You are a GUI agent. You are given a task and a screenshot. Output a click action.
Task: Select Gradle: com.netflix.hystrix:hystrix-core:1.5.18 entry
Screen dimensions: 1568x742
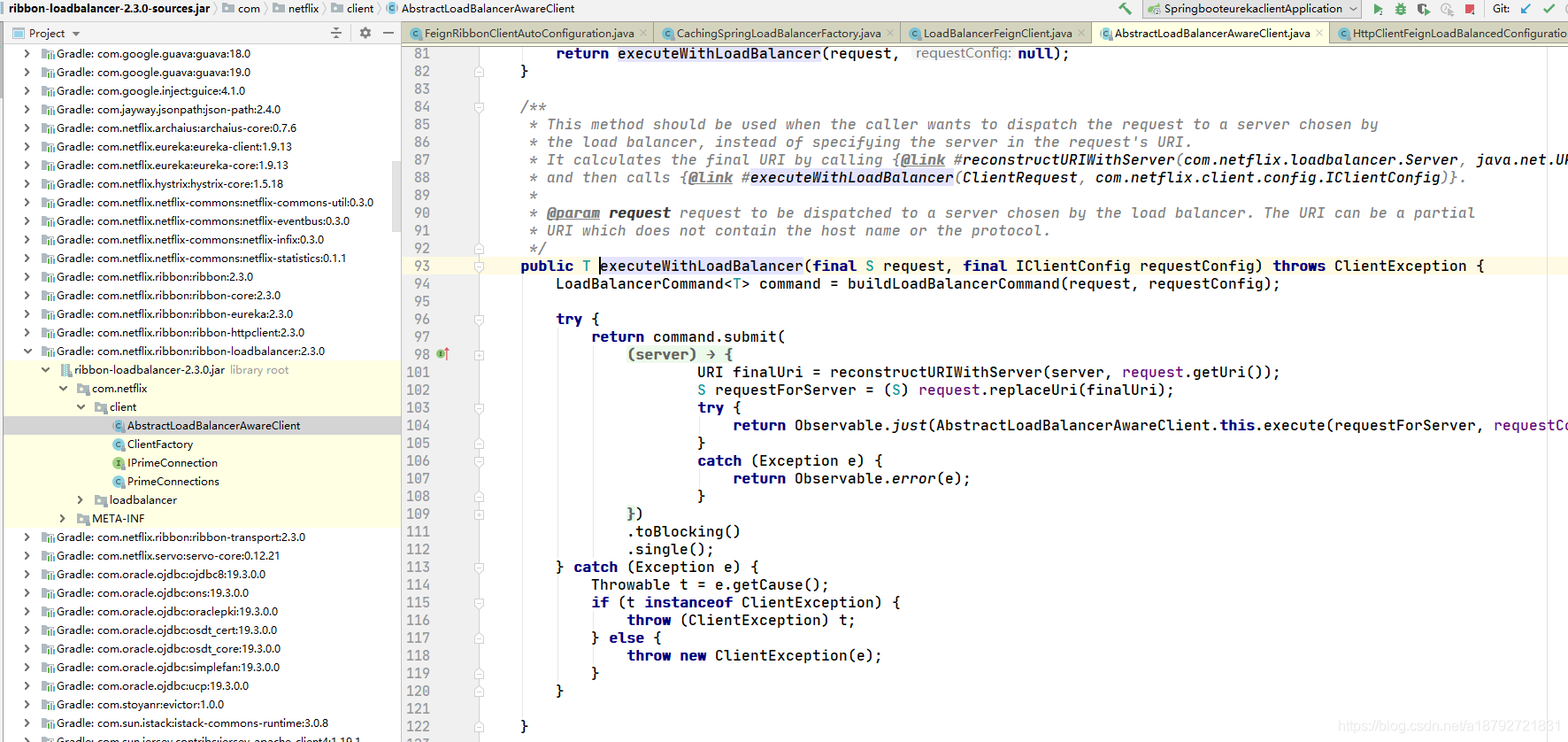(170, 184)
